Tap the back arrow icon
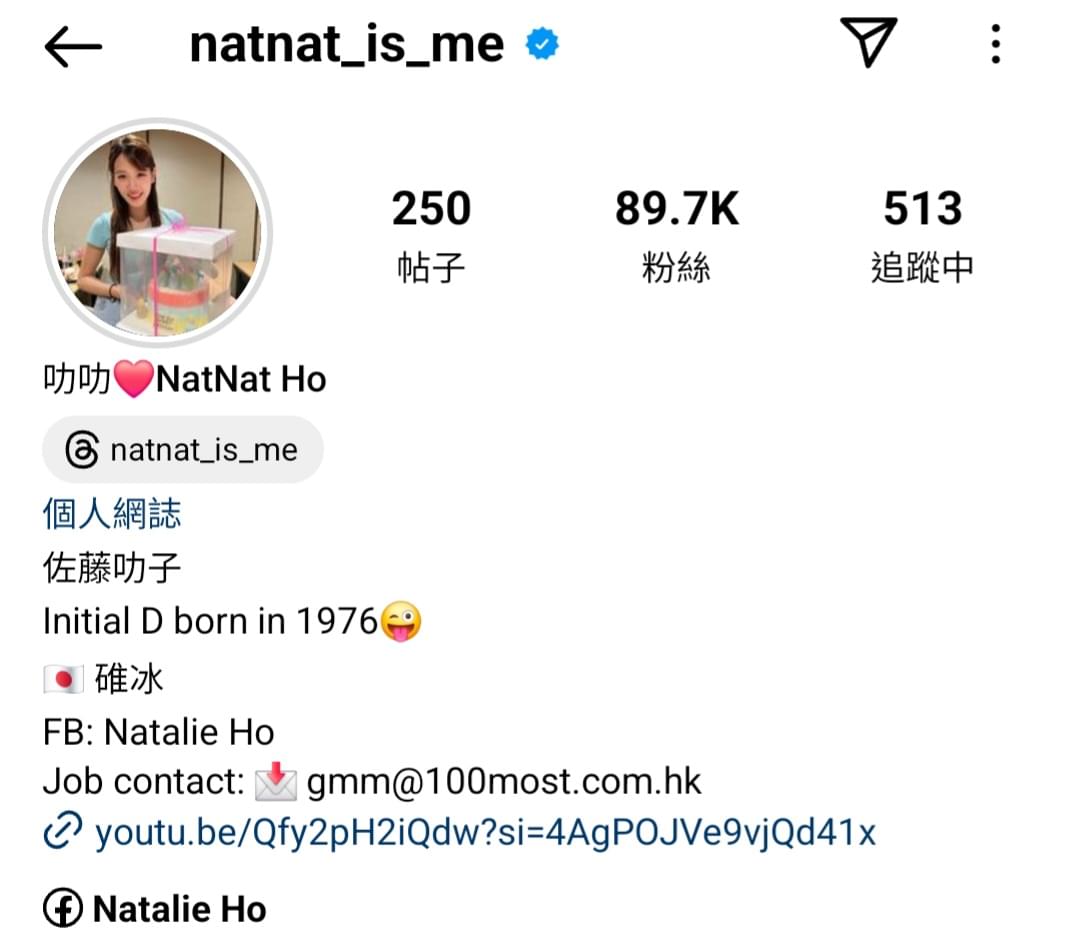The image size is (1078, 935). pyautogui.click(x=73, y=46)
